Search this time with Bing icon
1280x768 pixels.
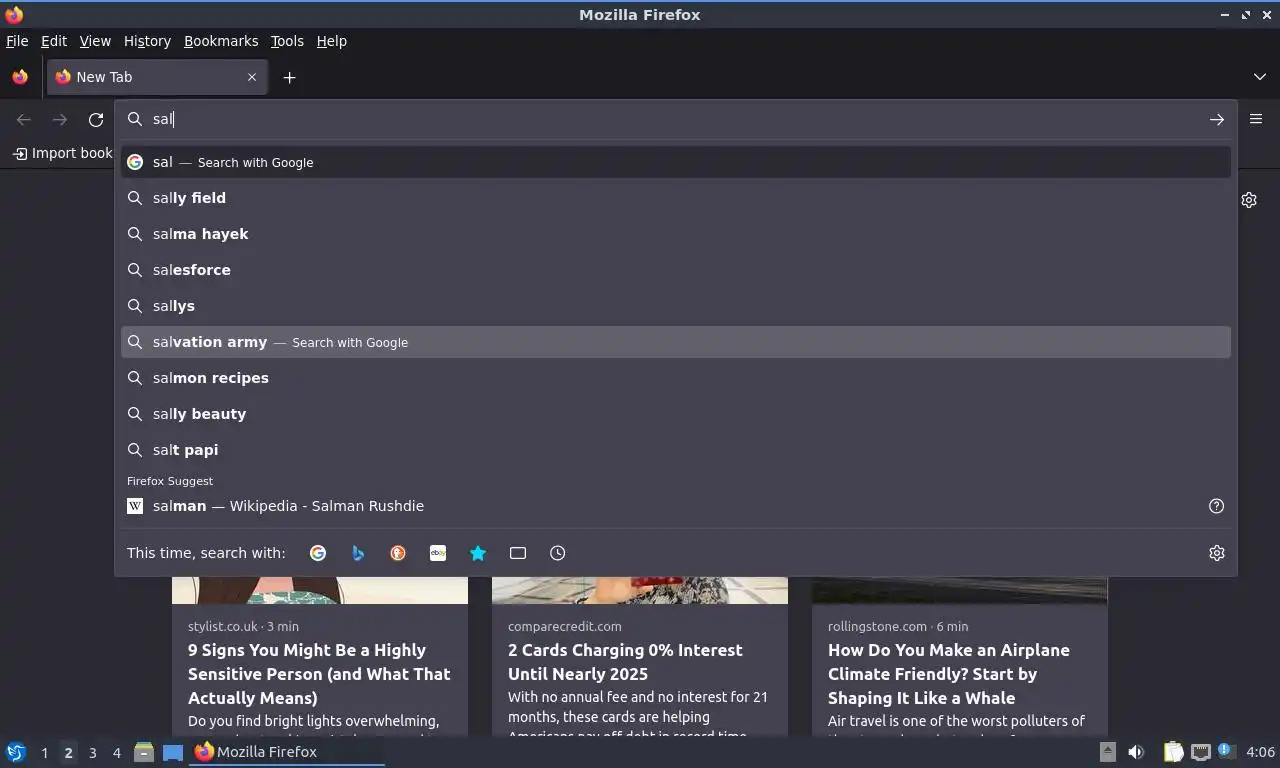click(x=358, y=553)
